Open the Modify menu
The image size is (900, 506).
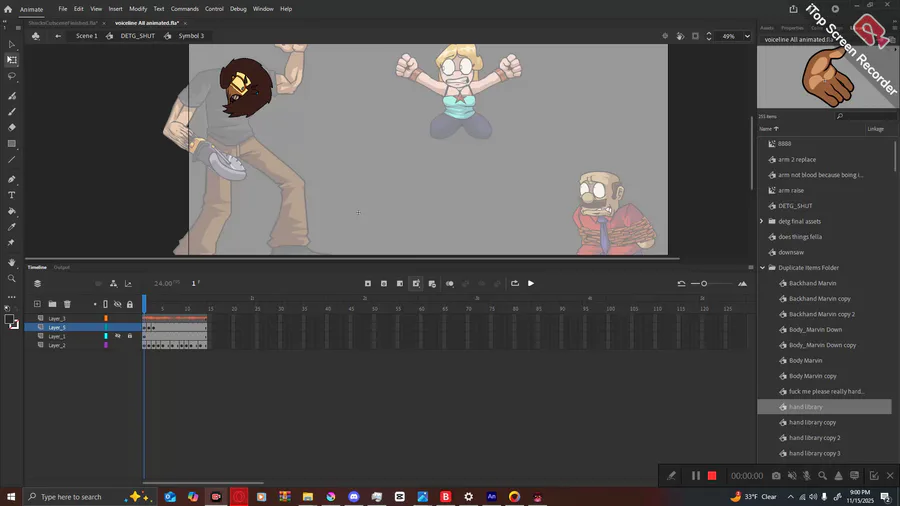click(138, 9)
